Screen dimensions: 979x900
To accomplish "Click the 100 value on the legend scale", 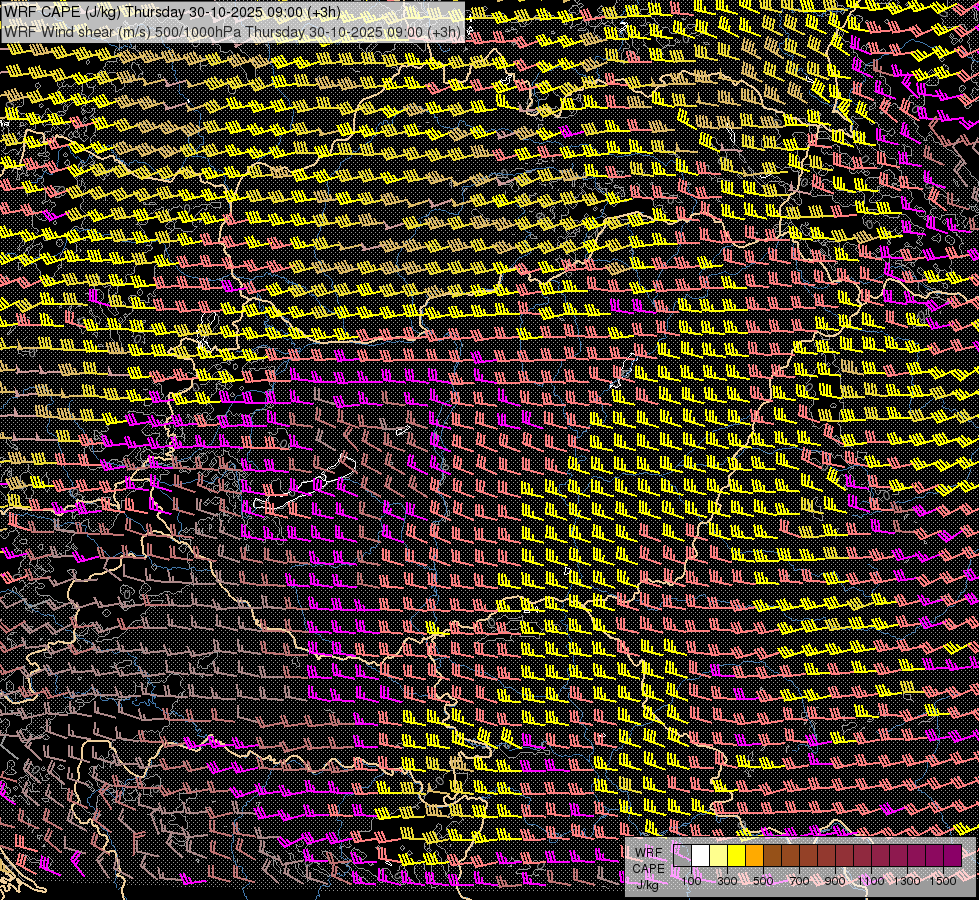I will pyautogui.click(x=691, y=881).
